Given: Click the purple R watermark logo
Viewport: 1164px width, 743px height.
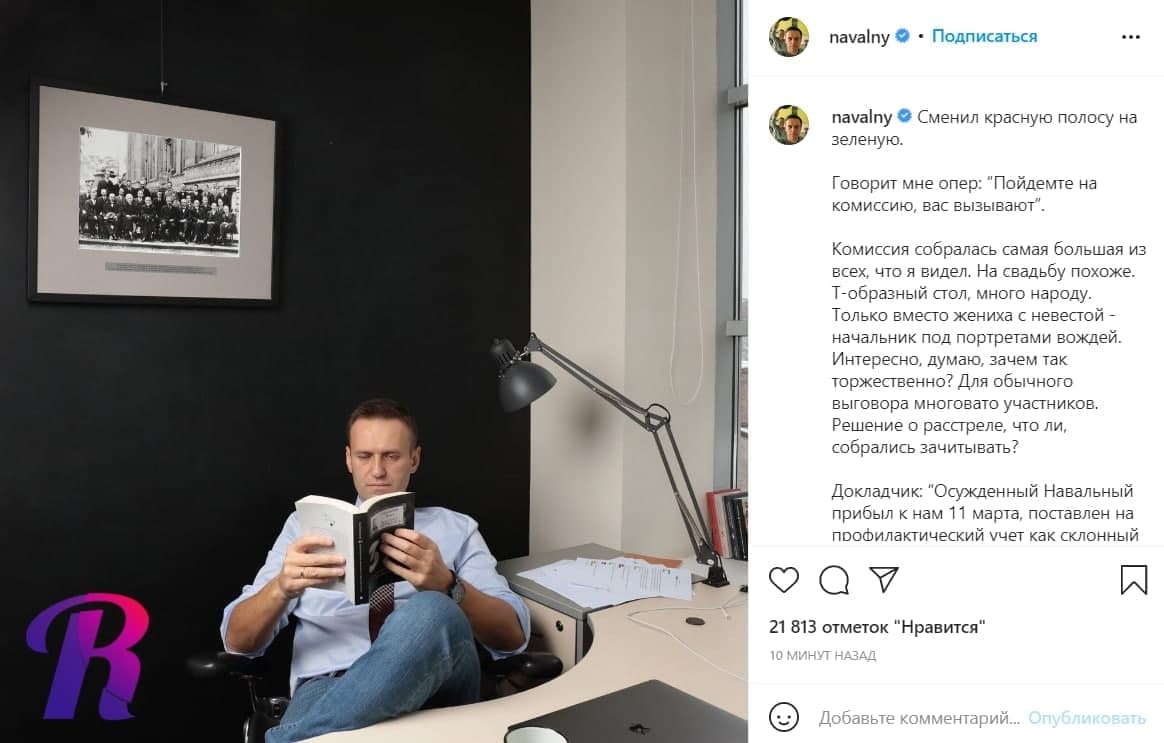Looking at the screenshot, I should coord(88,656).
